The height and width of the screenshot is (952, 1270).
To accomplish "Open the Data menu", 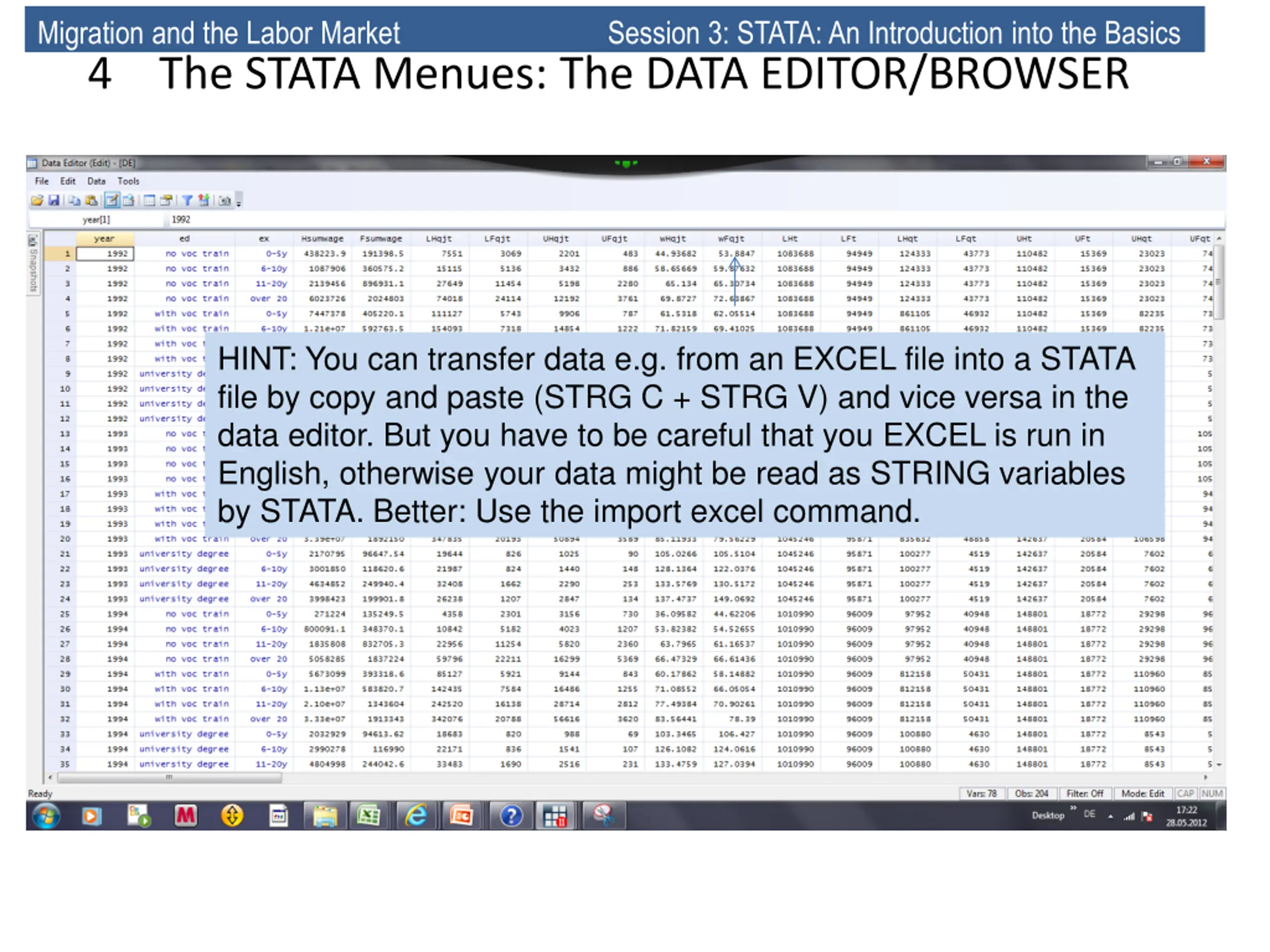I will [96, 181].
